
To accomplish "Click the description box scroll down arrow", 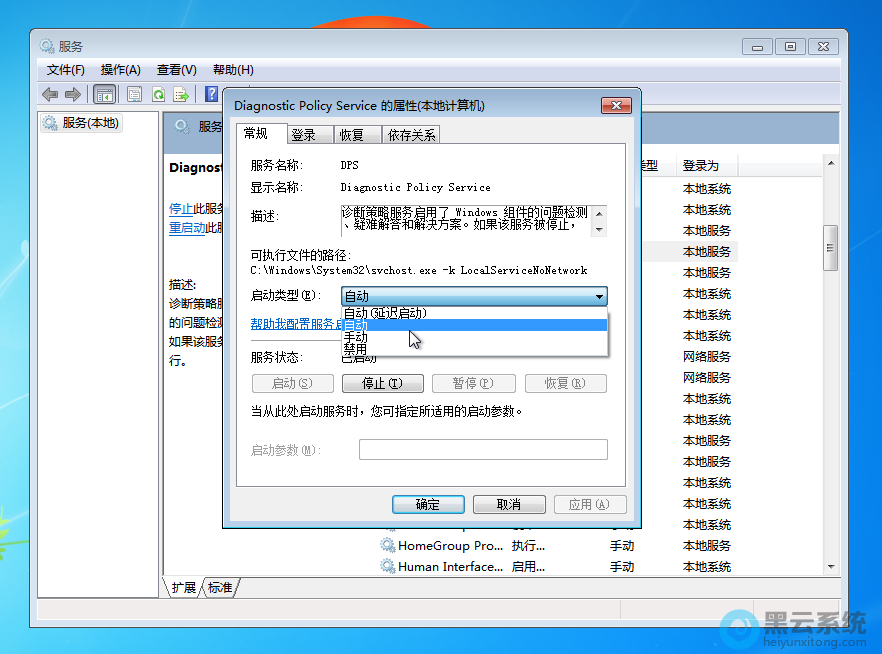I will 599,229.
